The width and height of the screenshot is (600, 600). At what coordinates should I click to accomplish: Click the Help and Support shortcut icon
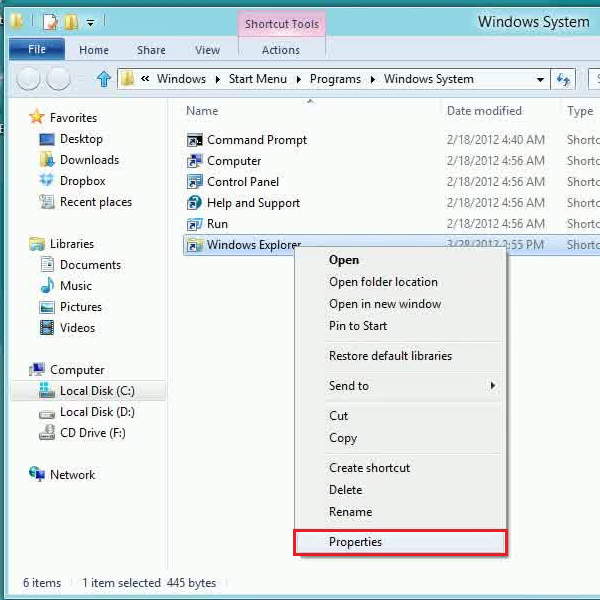pos(195,203)
